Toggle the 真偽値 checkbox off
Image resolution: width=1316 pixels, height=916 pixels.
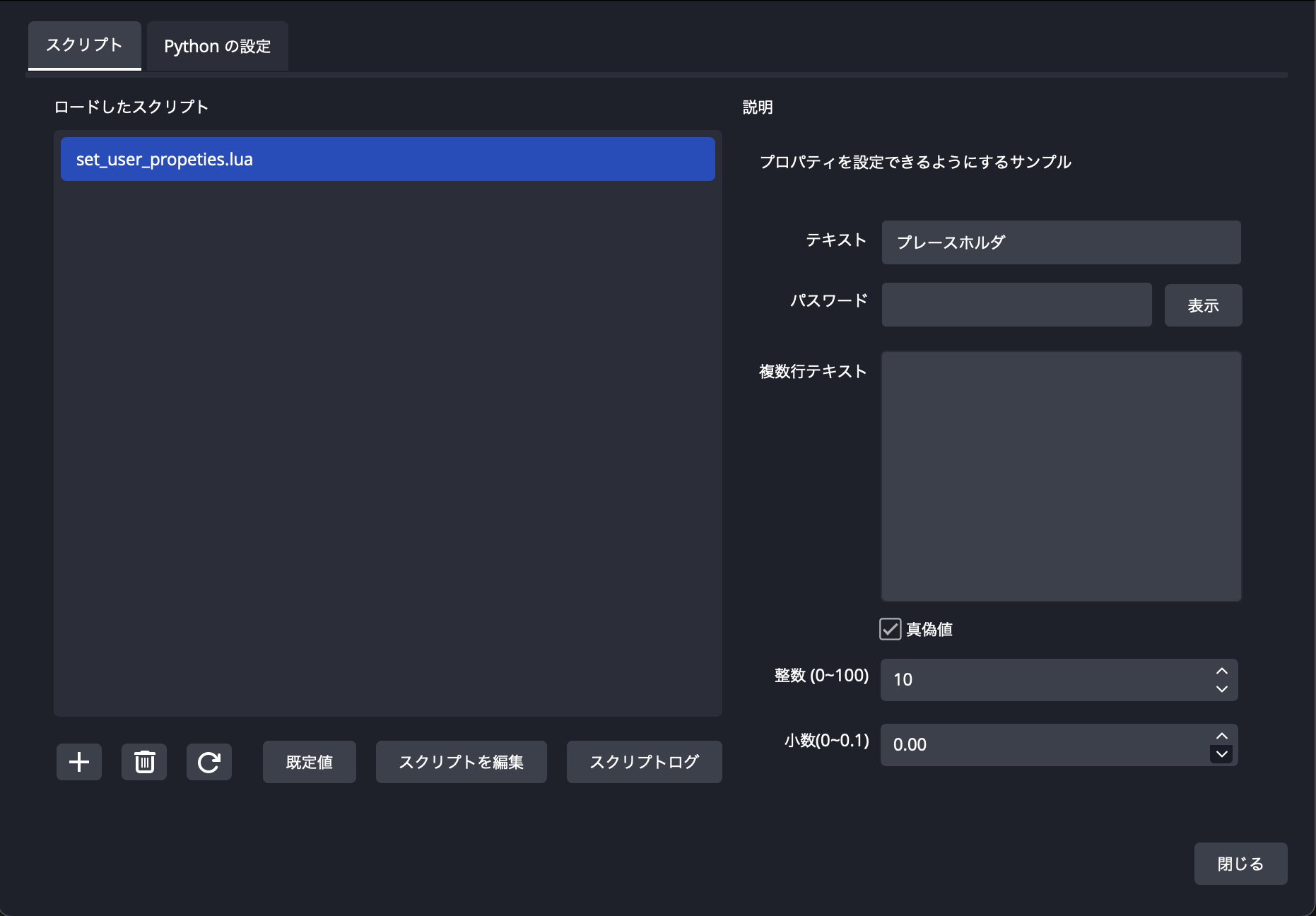tap(889, 628)
